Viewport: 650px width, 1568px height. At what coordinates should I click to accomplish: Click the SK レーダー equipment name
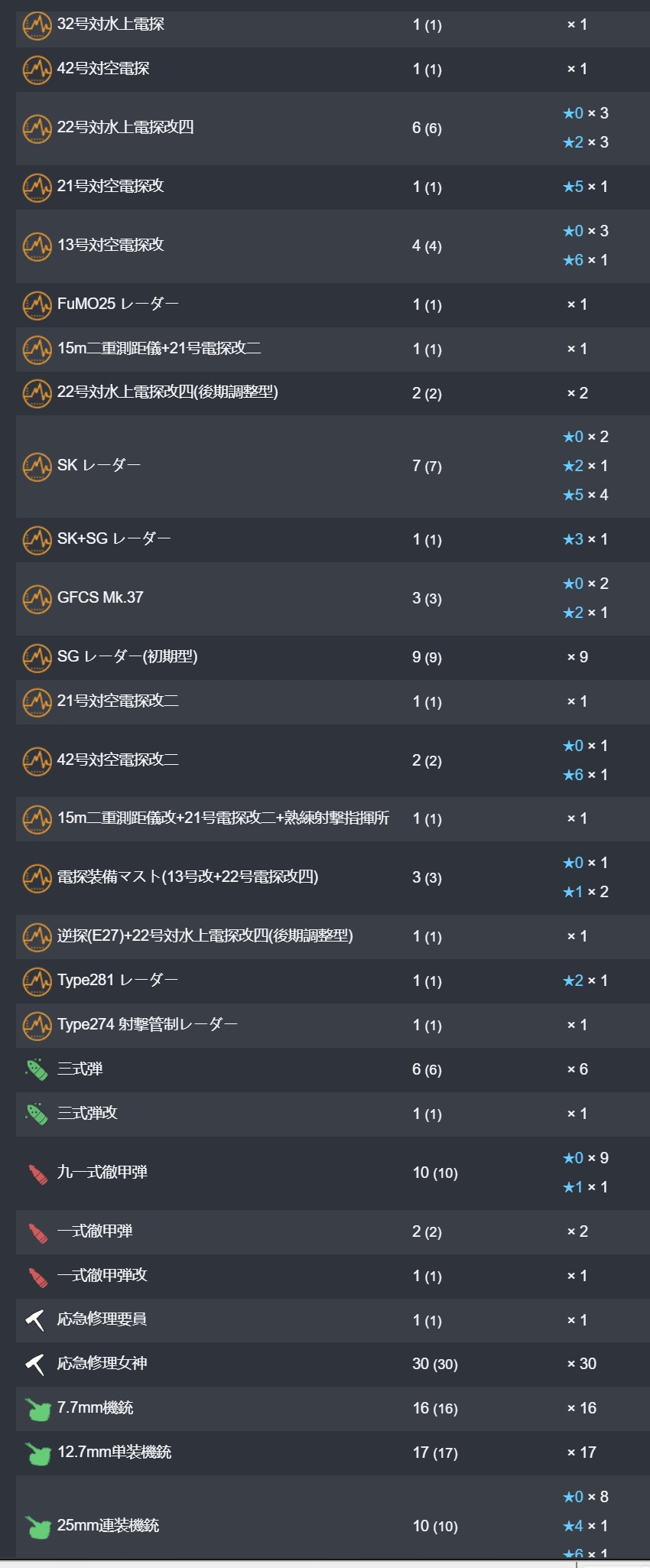point(99,465)
